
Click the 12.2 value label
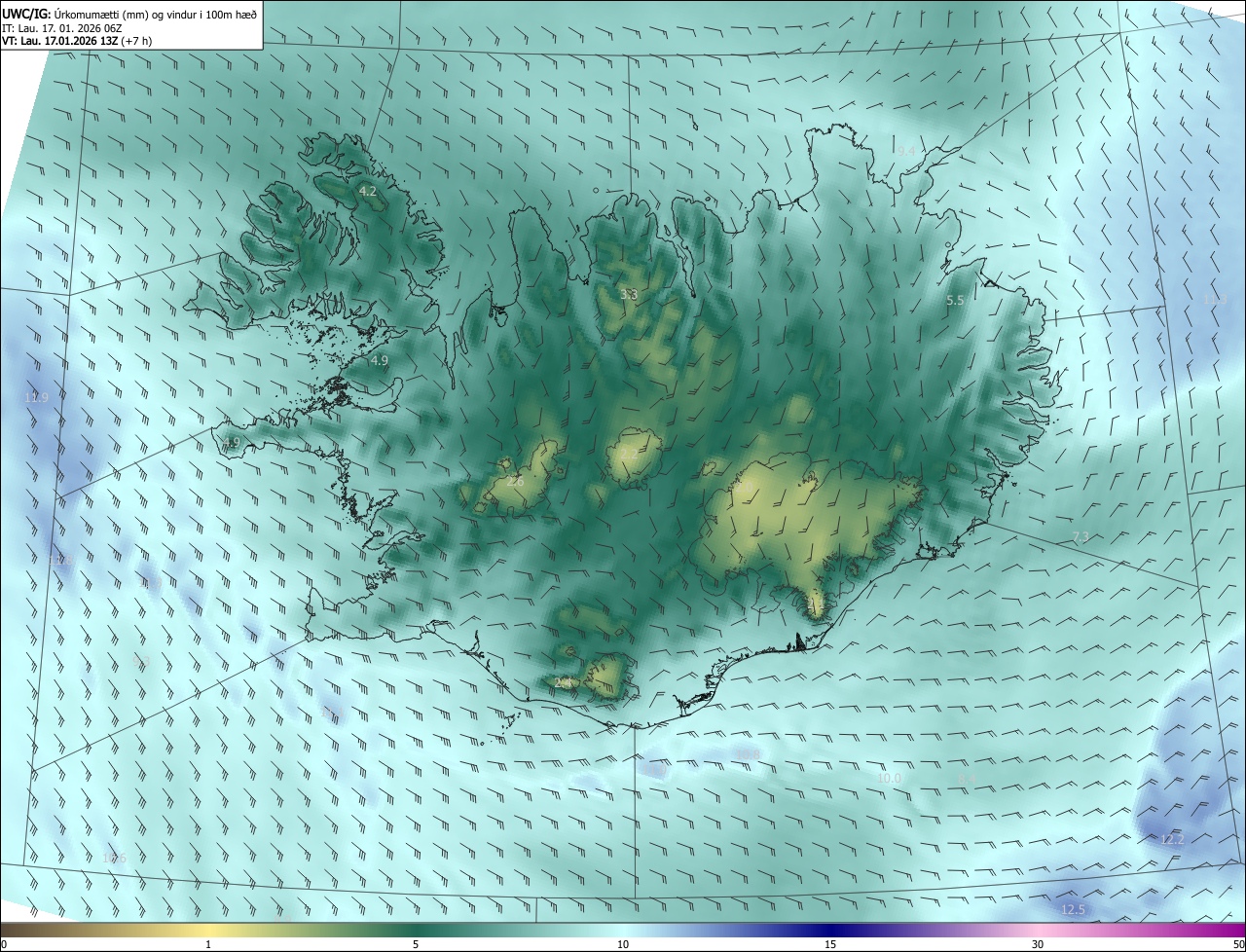tap(1172, 839)
